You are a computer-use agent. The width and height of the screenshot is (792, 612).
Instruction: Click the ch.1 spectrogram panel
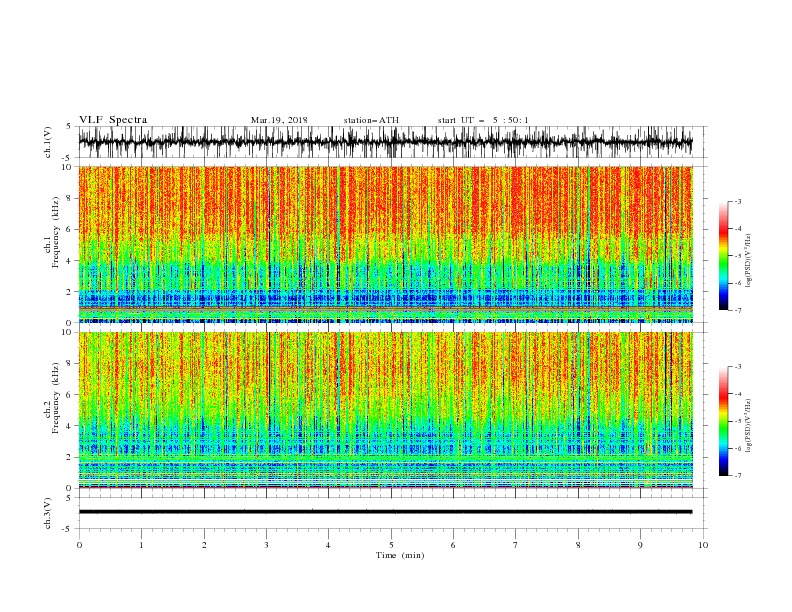(x=385, y=244)
